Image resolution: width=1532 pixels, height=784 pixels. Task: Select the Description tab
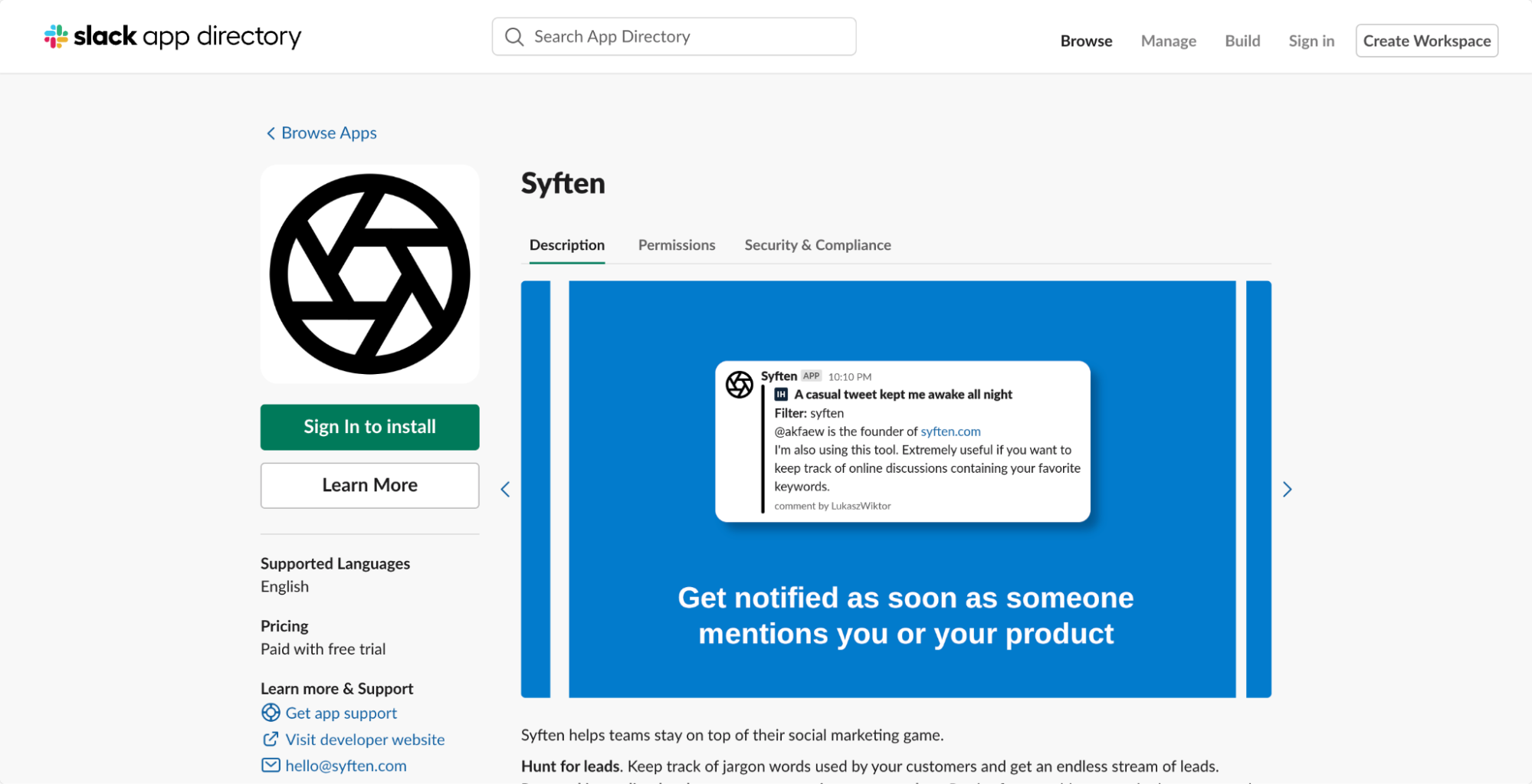point(567,245)
